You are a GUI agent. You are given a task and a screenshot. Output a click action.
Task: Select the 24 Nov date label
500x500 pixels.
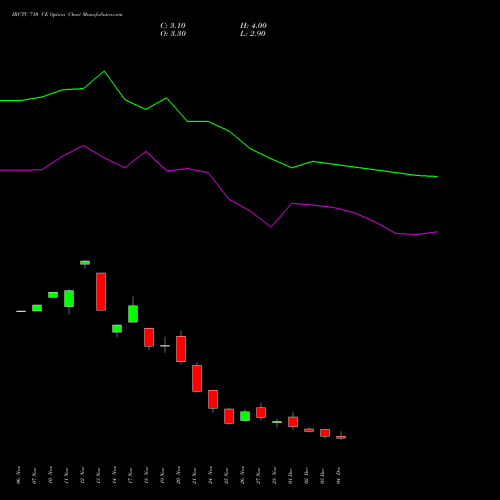click(210, 475)
